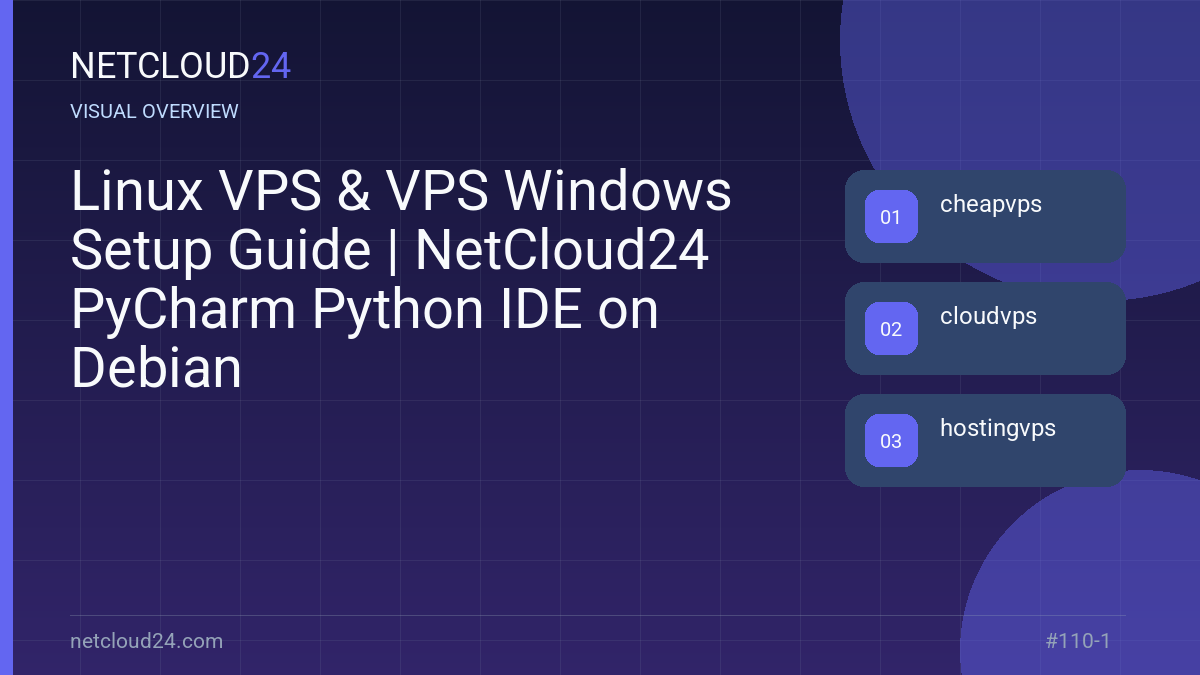Click the NETCLOUD24 logo text
The width and height of the screenshot is (1200, 675).
tap(181, 66)
